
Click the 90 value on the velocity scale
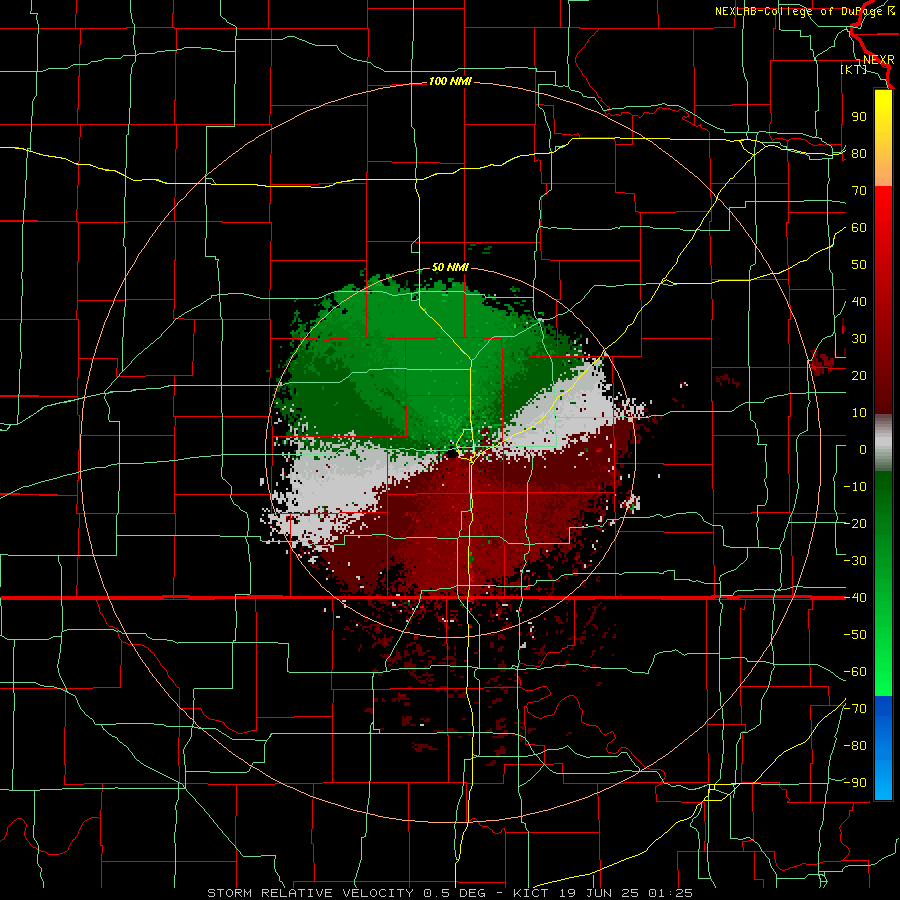(x=859, y=117)
